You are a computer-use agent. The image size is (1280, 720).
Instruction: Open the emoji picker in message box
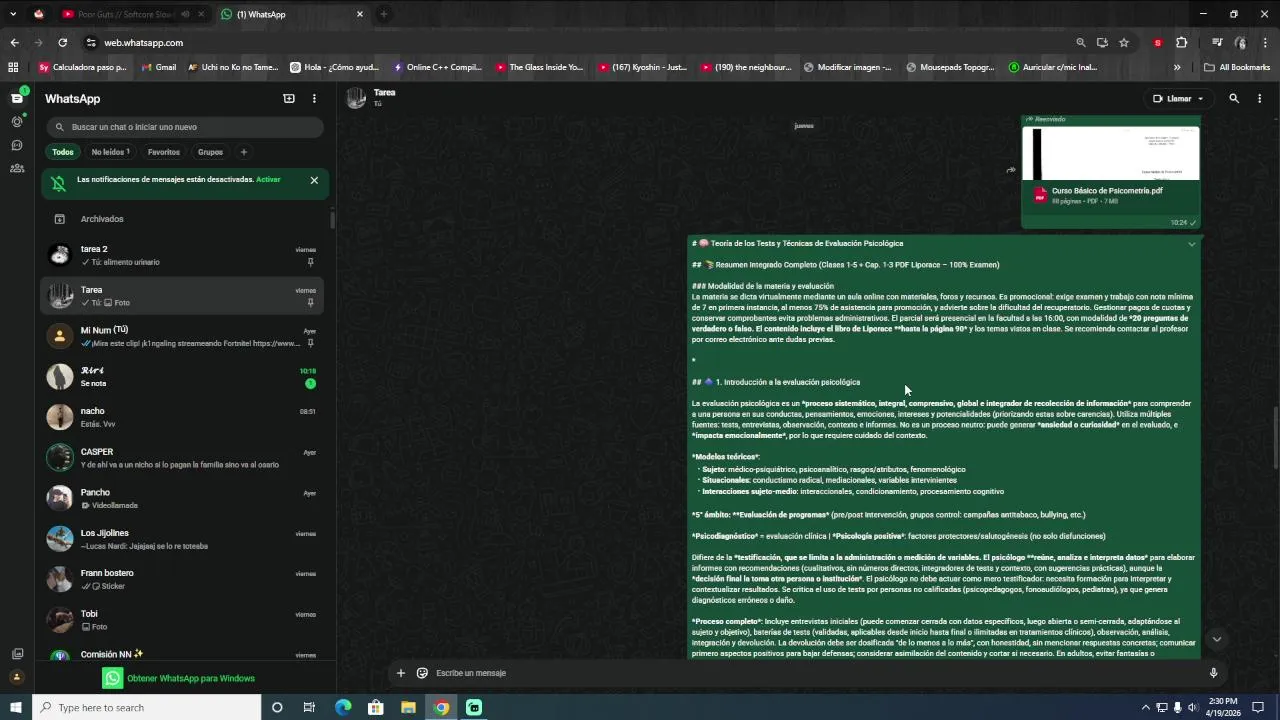click(422, 673)
